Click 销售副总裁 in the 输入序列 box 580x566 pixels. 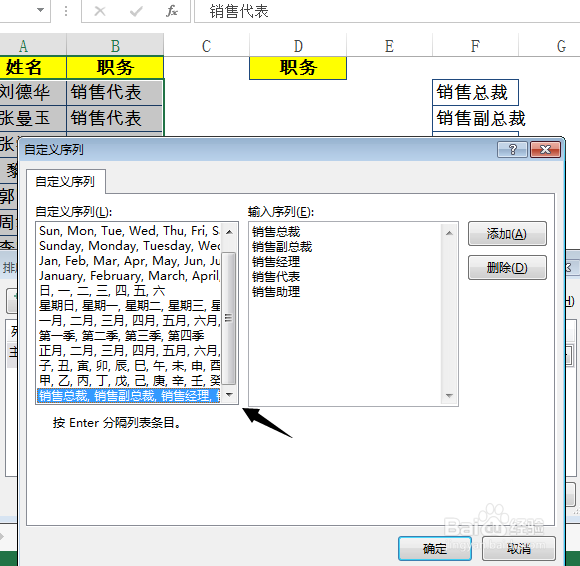282,246
